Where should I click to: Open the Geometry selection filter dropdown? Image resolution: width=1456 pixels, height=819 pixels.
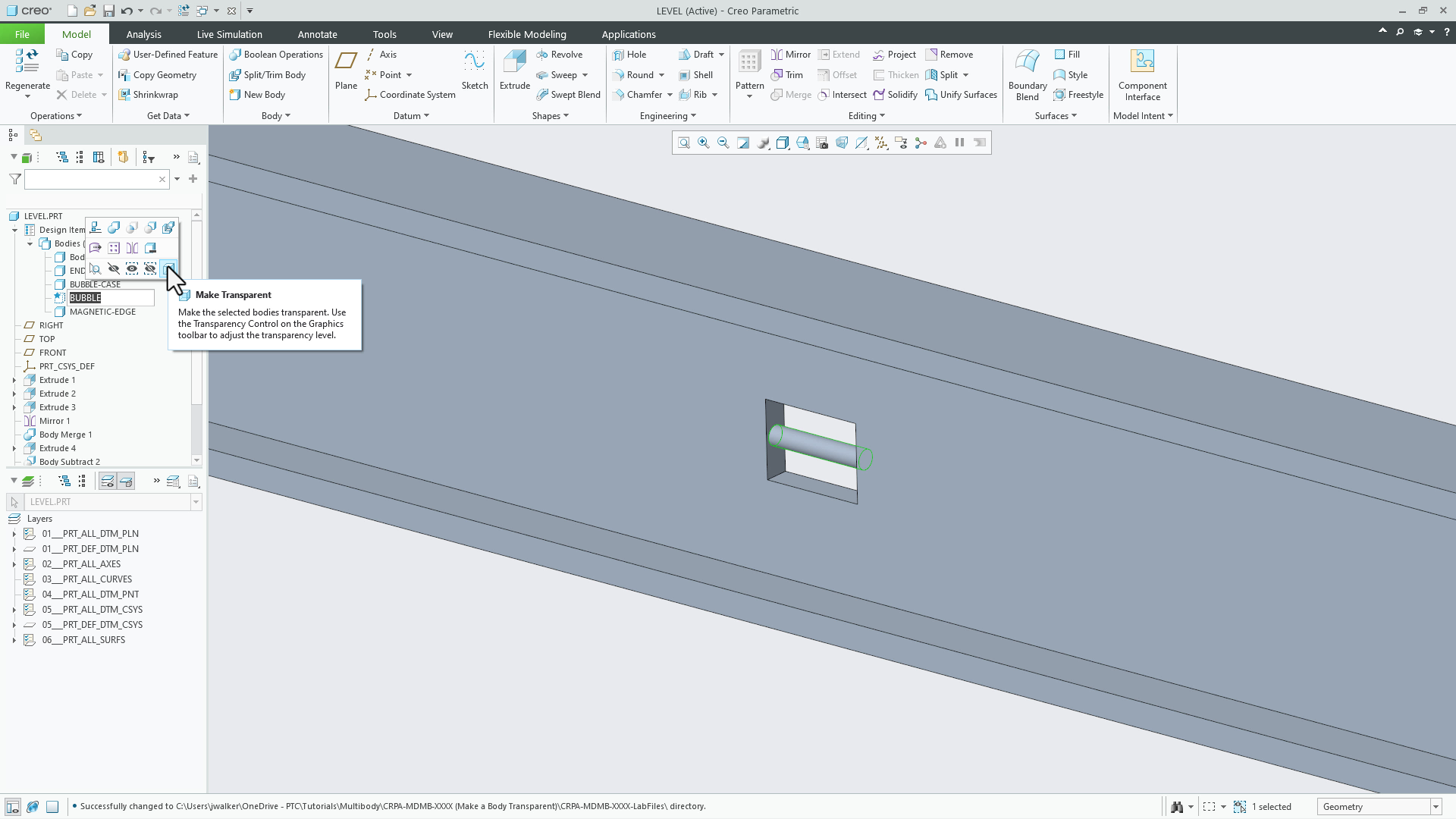[x=1434, y=806]
